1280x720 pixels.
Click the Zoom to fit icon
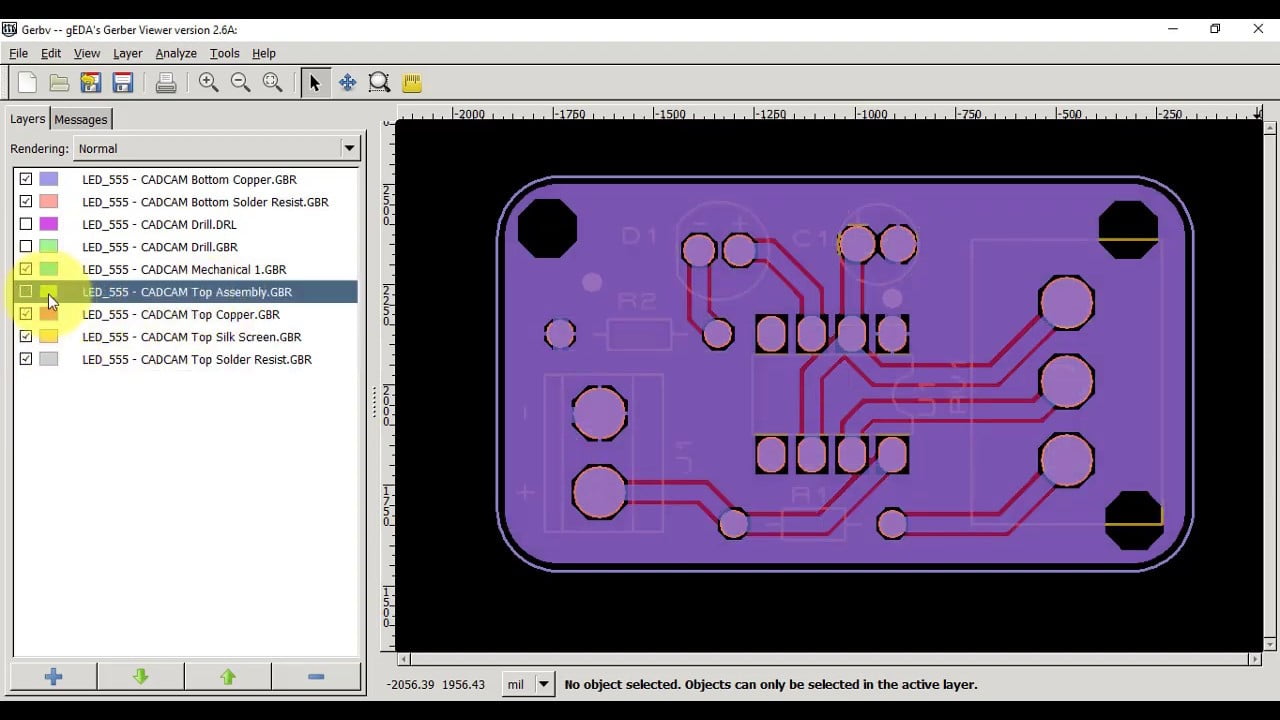pos(272,83)
